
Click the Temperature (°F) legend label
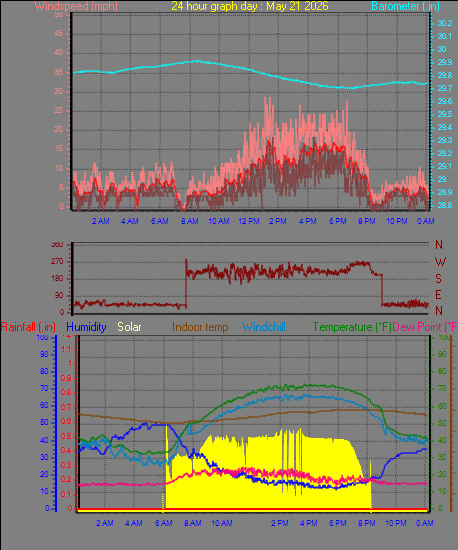(352, 327)
